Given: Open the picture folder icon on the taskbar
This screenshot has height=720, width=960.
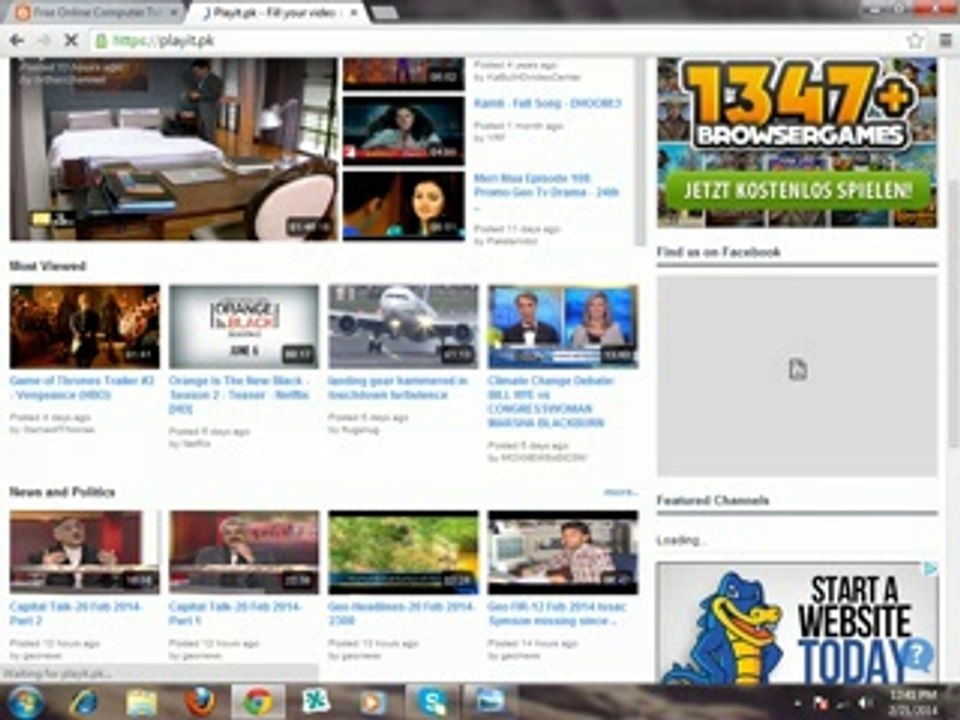Looking at the screenshot, I should tap(490, 702).
